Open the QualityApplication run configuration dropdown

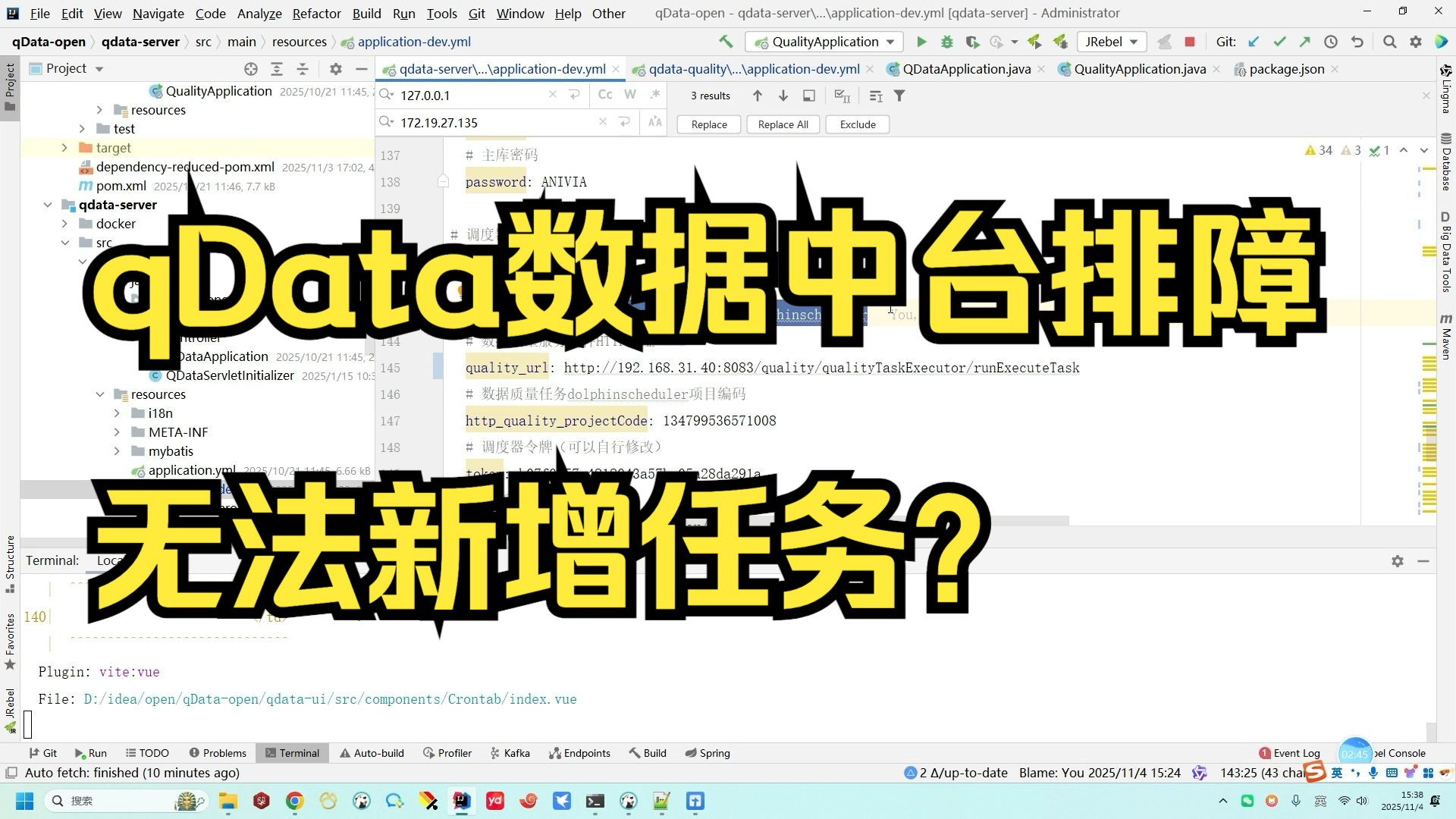pyautogui.click(x=825, y=42)
